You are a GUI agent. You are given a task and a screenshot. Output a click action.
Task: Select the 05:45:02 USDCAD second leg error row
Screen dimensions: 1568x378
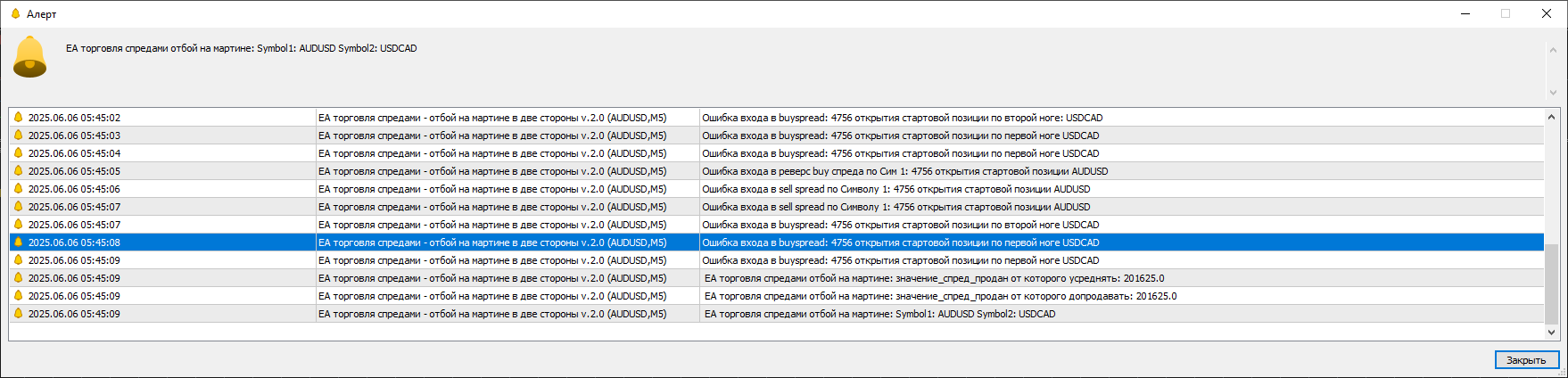click(x=902, y=118)
